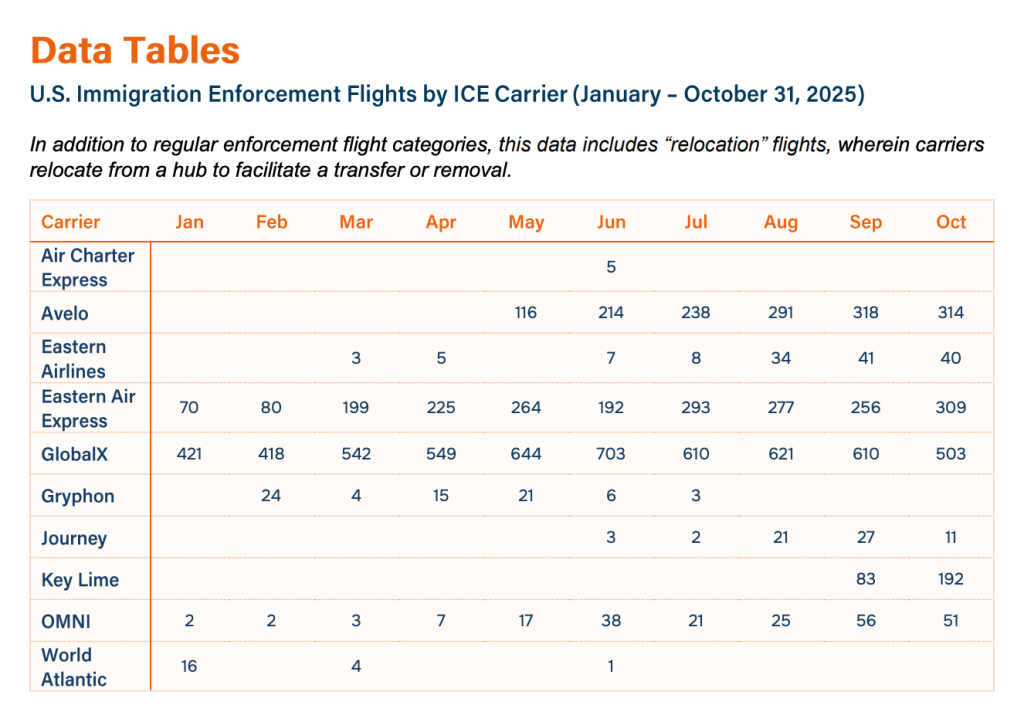
Task: Click the GlobalX carrier name
Action: 74,454
